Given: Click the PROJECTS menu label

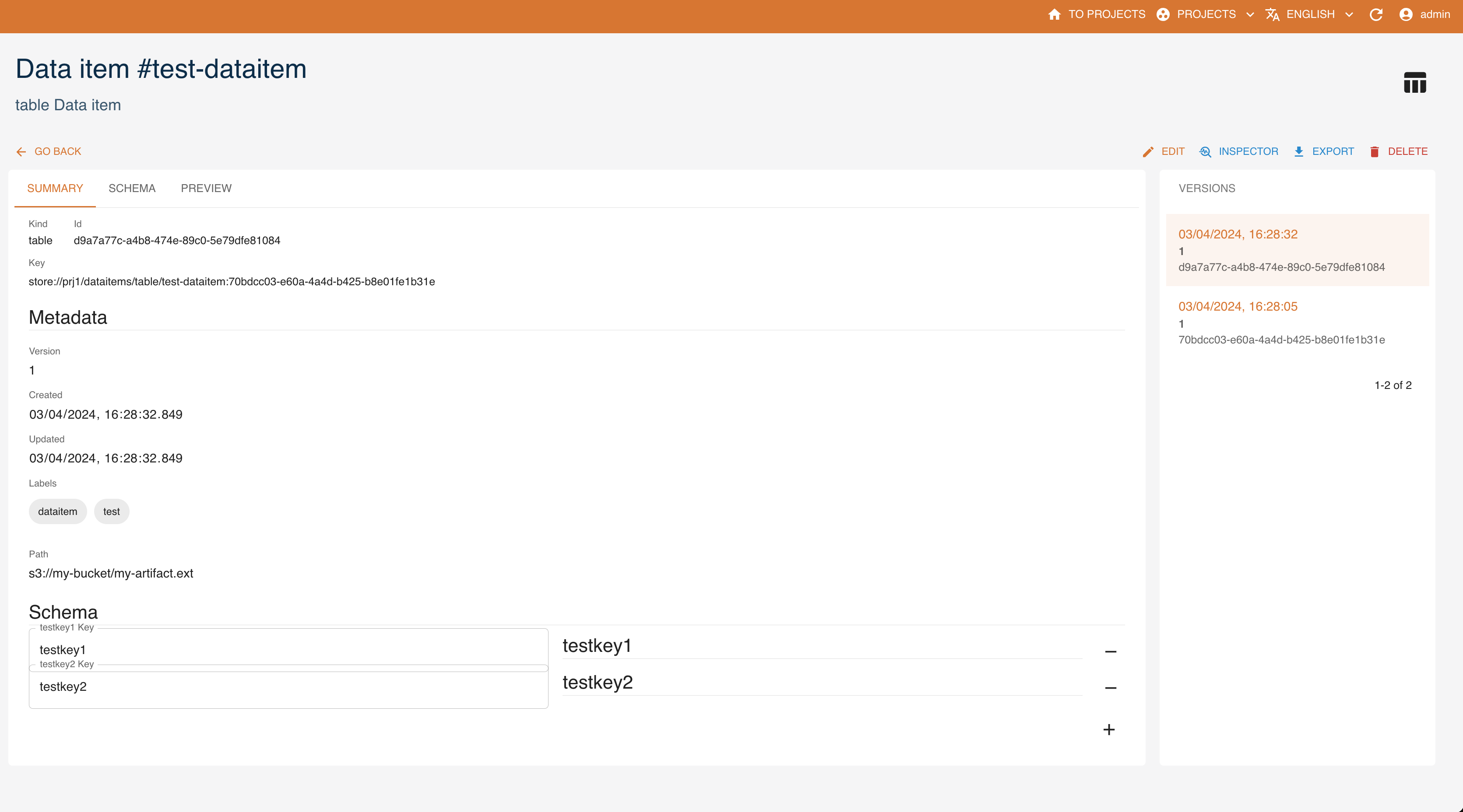Looking at the screenshot, I should (1206, 14).
